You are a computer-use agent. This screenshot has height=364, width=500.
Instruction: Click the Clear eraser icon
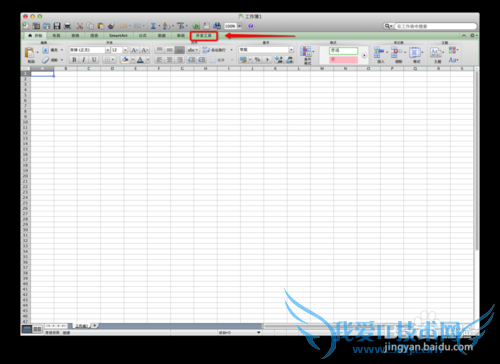45,60
